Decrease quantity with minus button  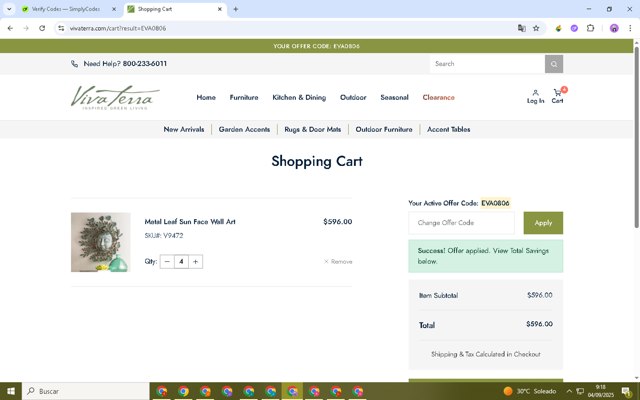coord(167,262)
